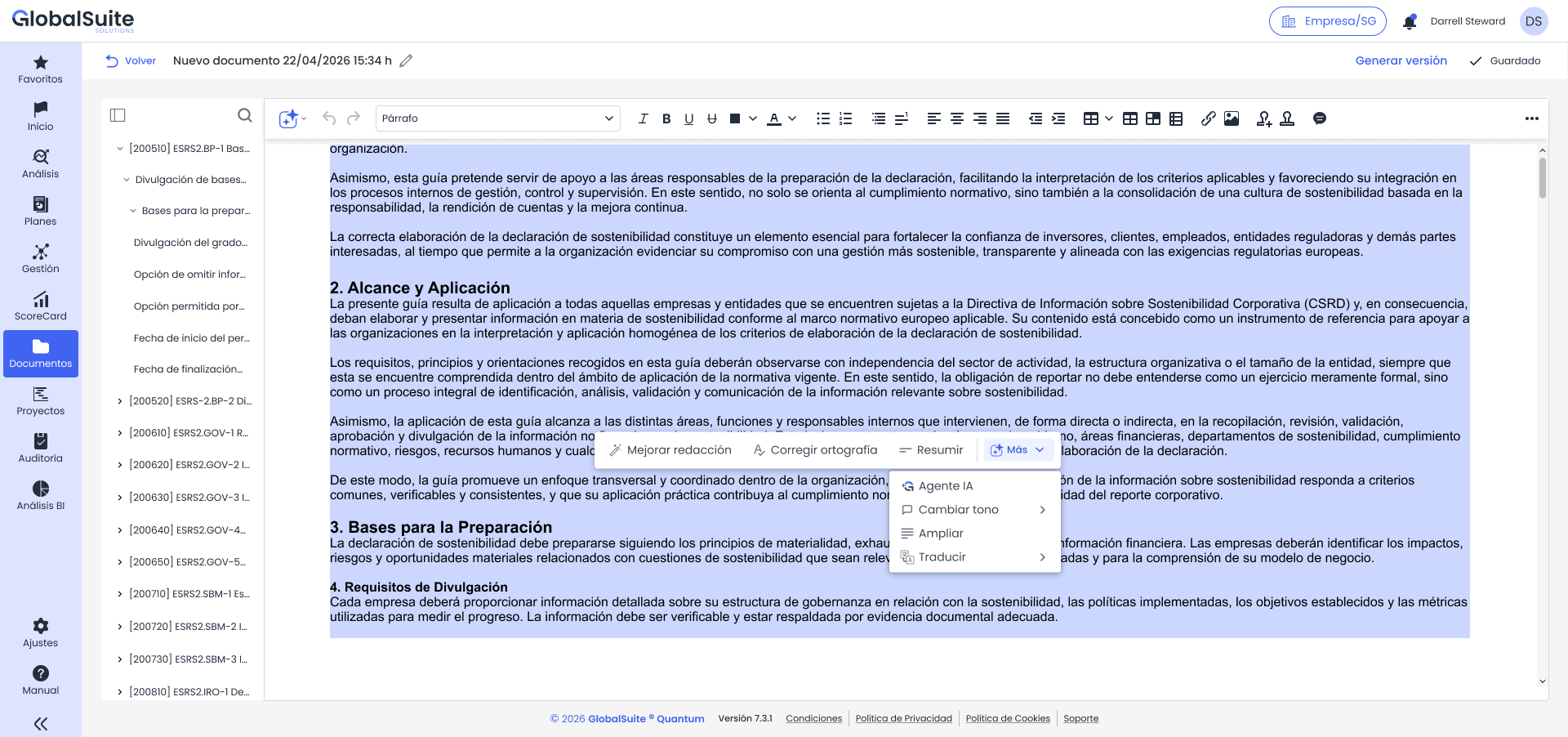
Task: Open the AI assistant sparkle tool
Action: [x=288, y=118]
